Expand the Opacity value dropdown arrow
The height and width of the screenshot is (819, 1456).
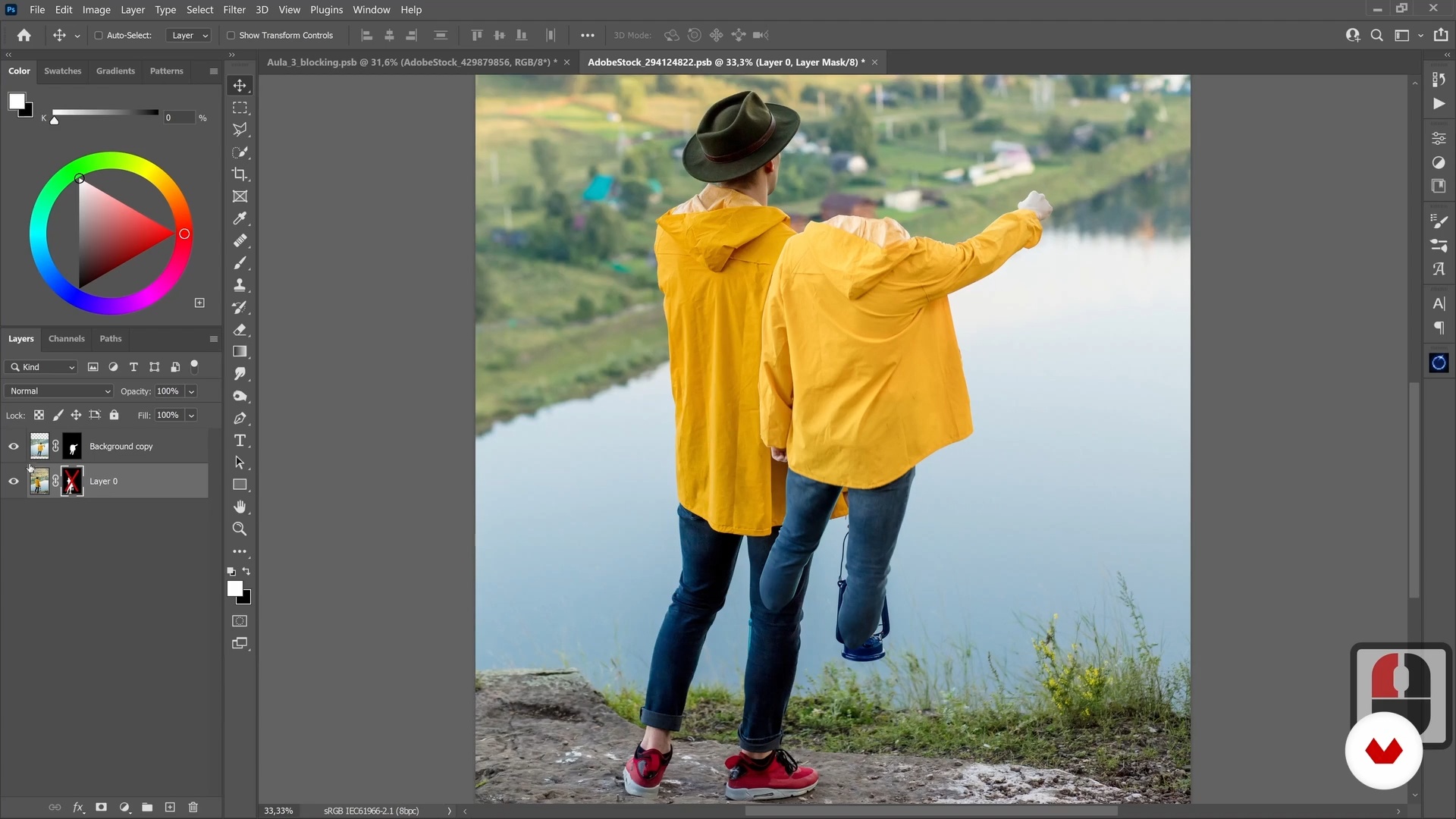coord(191,391)
